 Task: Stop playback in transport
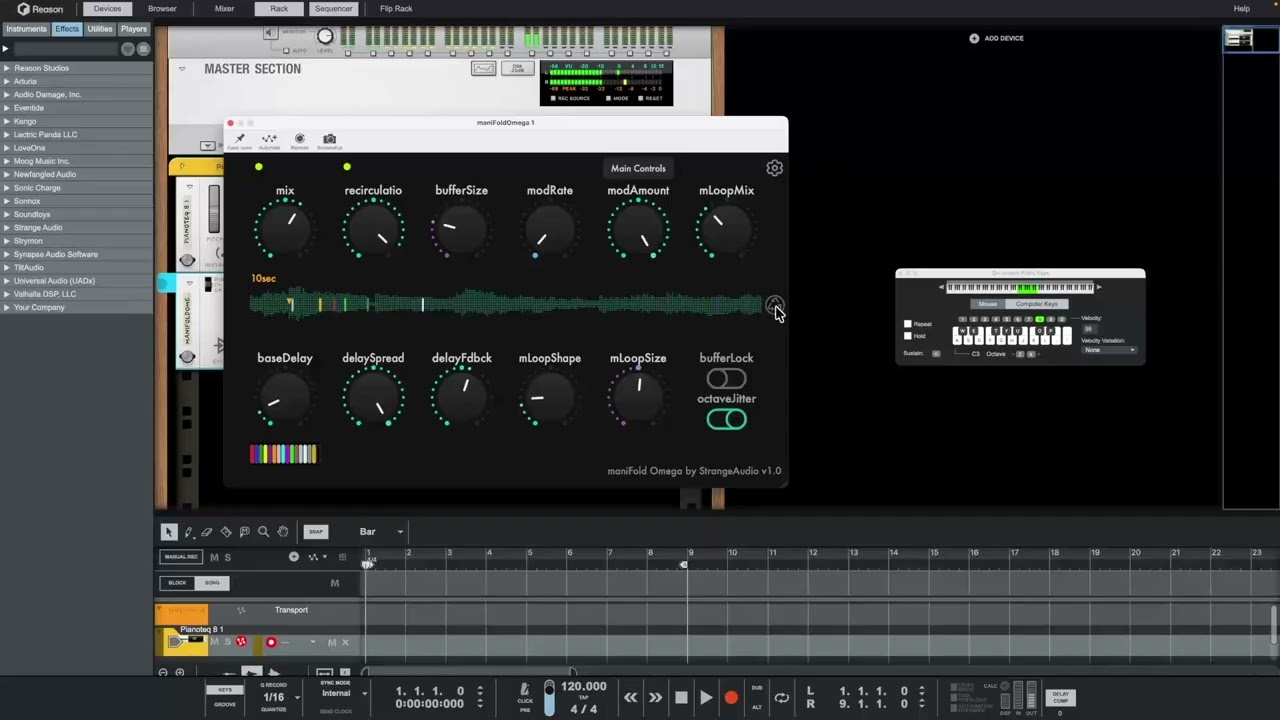pyautogui.click(x=681, y=698)
